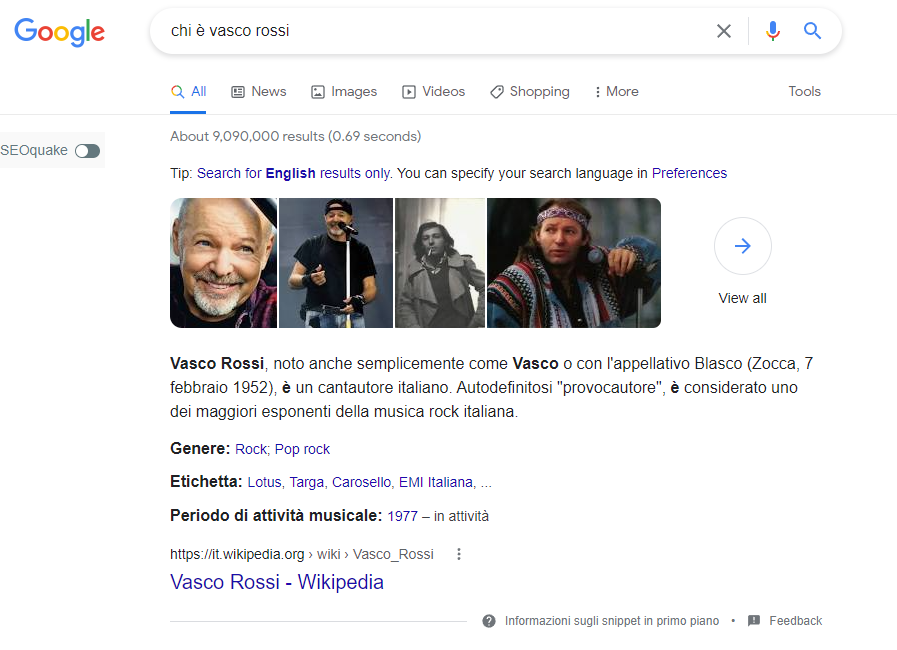Image resolution: width=897 pixels, height=650 pixels.
Task: Click the question mark snippet info icon
Action: pyautogui.click(x=489, y=621)
